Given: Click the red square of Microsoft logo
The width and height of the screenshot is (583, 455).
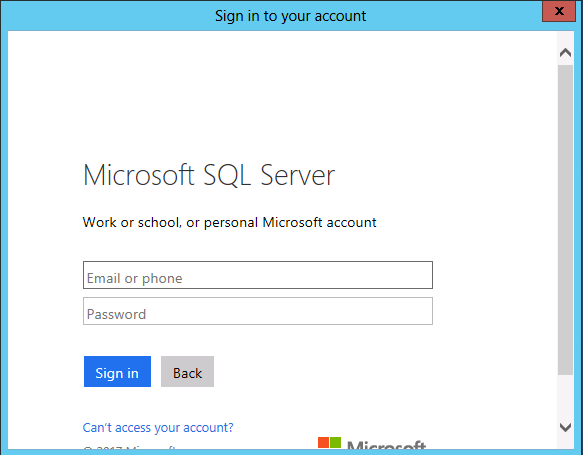Looking at the screenshot, I should point(323,443).
